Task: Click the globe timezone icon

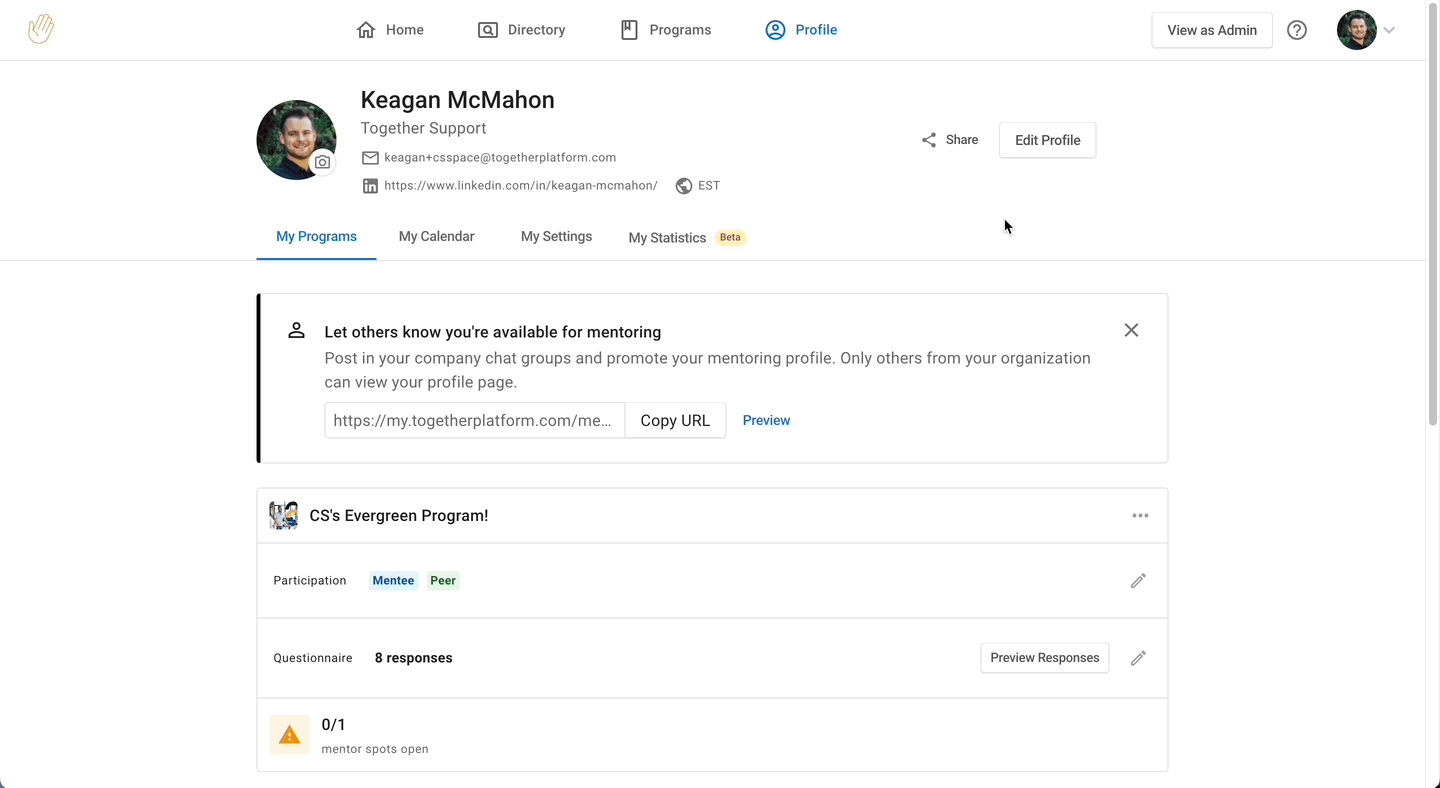Action: pyautogui.click(x=684, y=186)
